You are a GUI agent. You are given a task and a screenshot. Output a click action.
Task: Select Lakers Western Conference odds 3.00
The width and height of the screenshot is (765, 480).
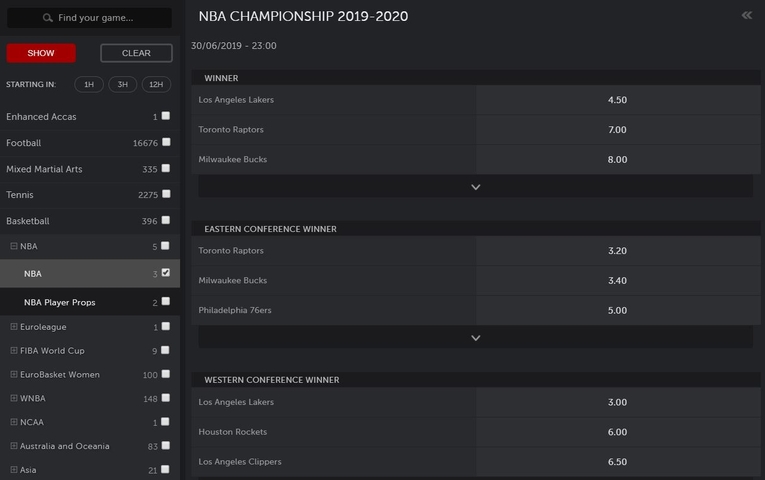(x=618, y=402)
